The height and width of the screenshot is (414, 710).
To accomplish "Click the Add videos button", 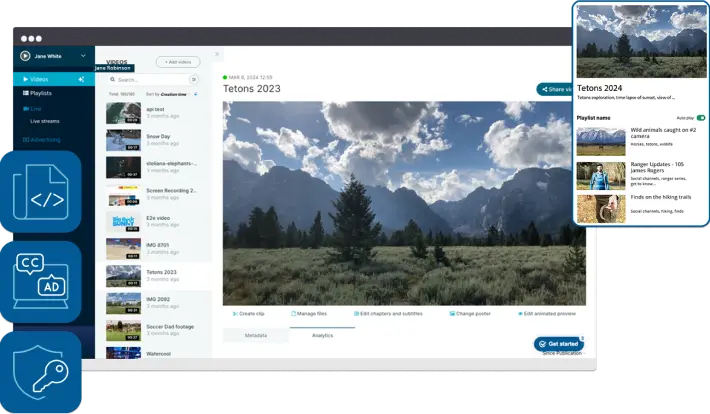I will click(x=178, y=62).
